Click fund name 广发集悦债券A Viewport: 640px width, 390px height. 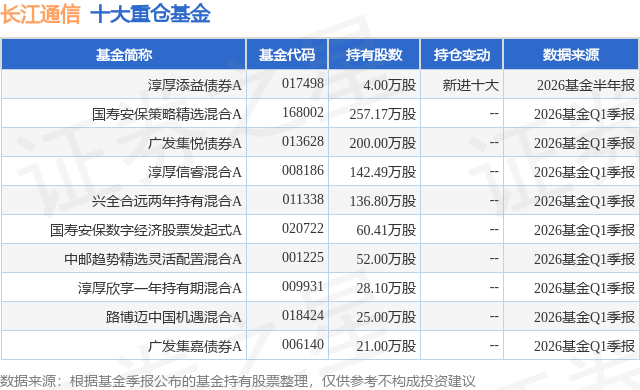click(195, 143)
